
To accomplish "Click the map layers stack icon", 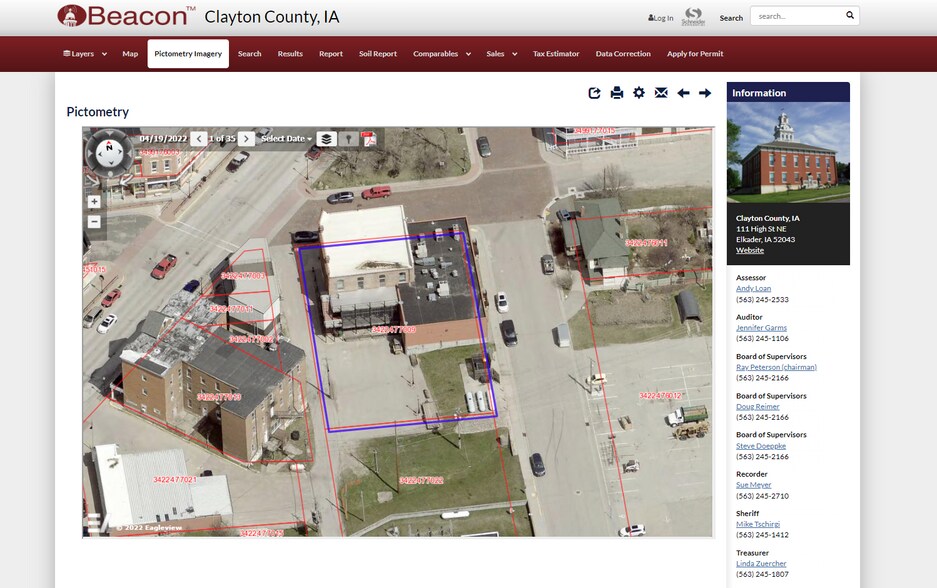I will pyautogui.click(x=326, y=139).
